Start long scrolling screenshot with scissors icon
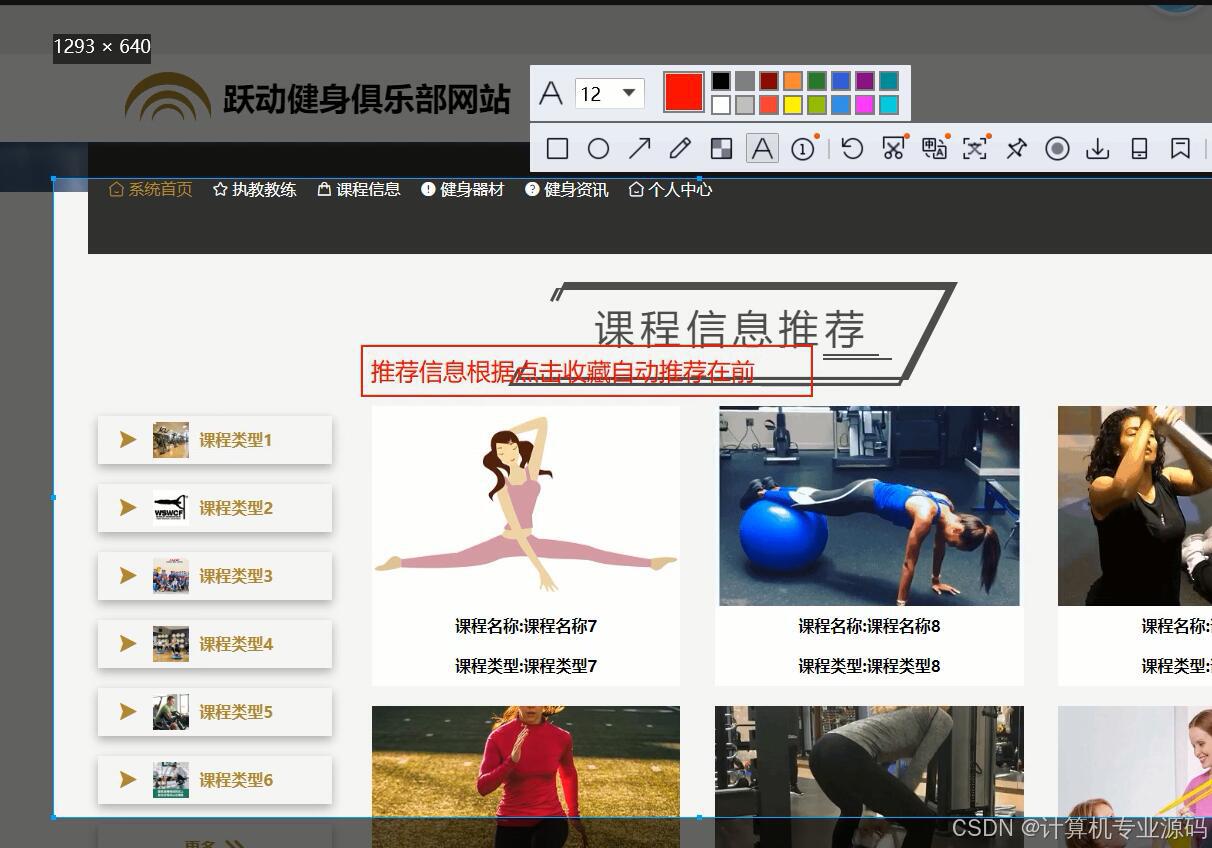This screenshot has width=1212, height=848. (893, 149)
